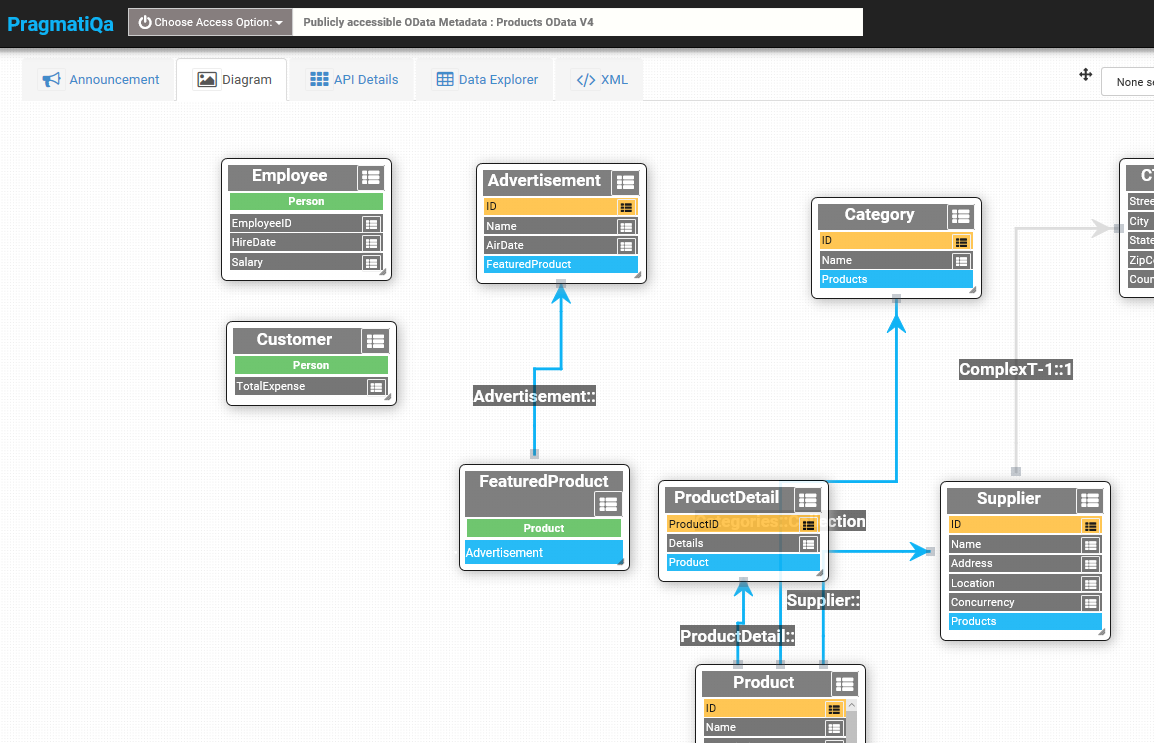
Task: Click the FeaturedProduct entity table icon
Action: (x=608, y=504)
